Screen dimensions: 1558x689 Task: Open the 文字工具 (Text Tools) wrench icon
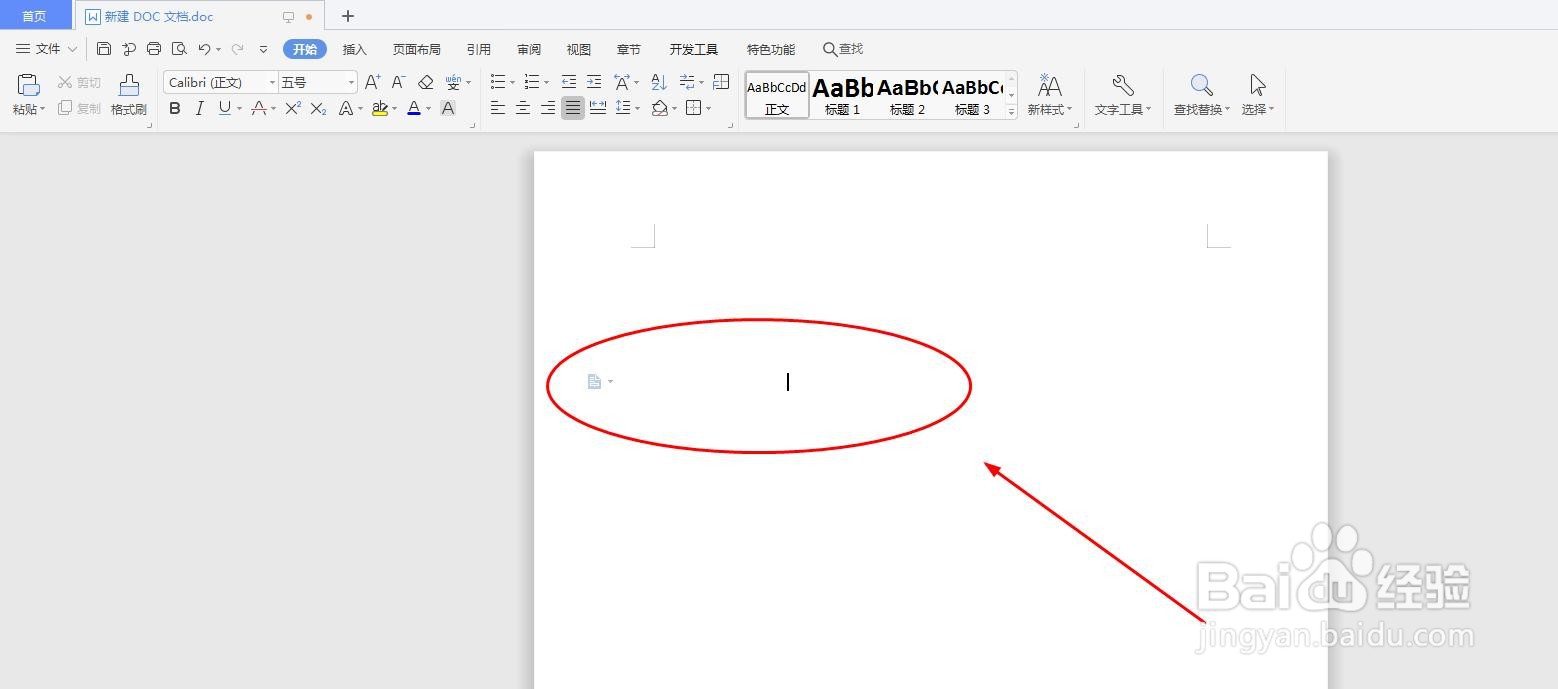1122,95
